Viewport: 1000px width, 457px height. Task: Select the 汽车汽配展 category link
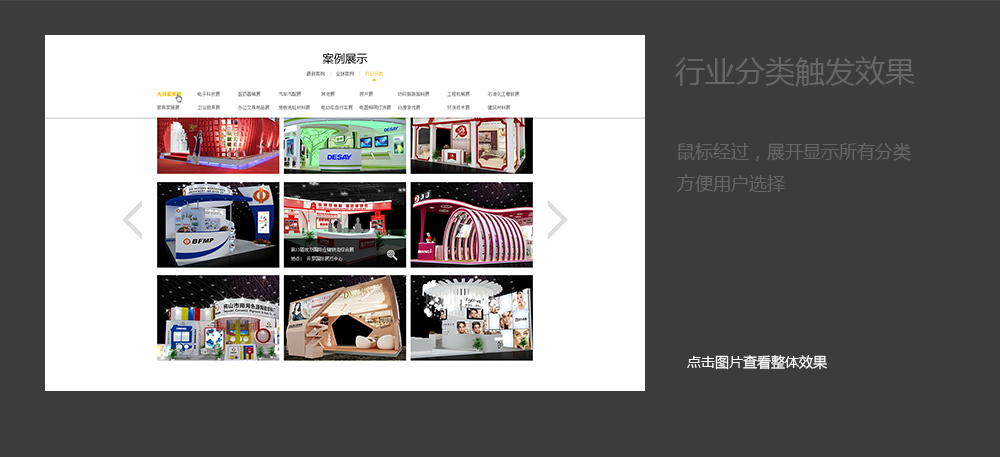tap(290, 94)
